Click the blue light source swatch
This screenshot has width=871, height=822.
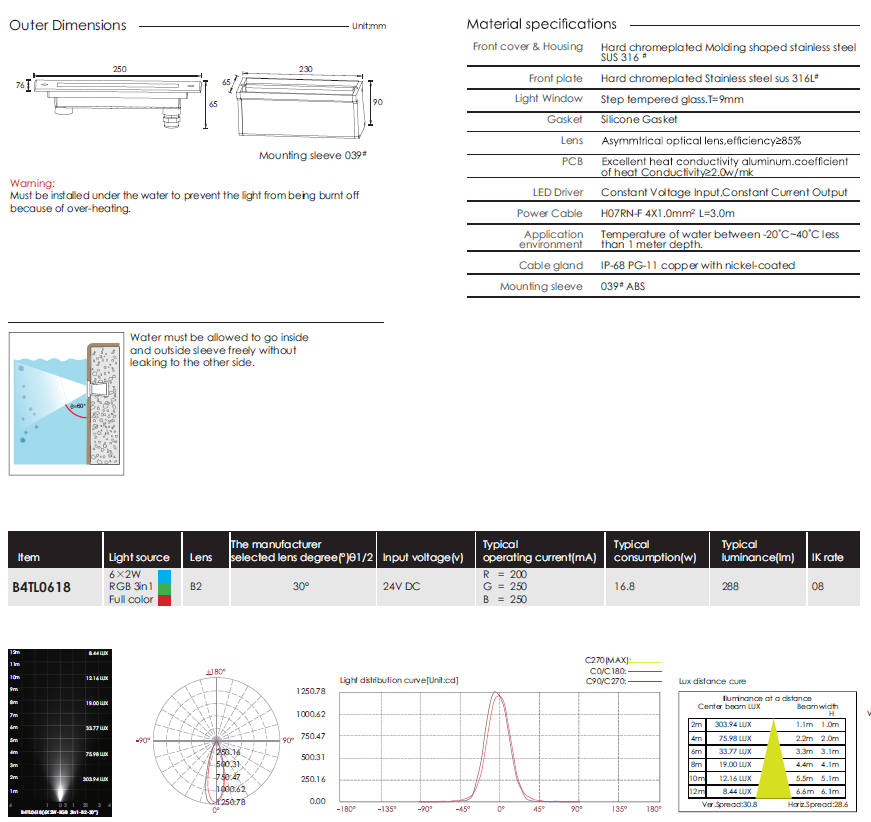tap(164, 576)
